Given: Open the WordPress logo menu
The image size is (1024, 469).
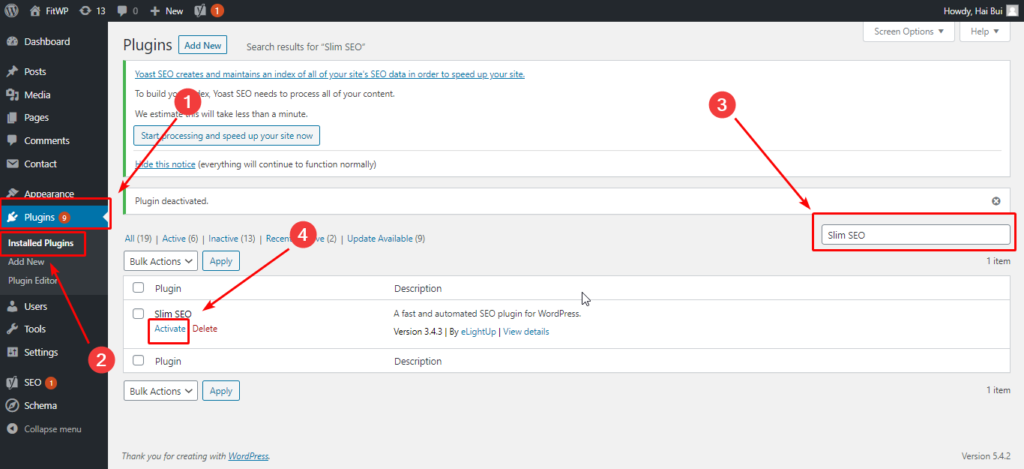Looking at the screenshot, I should click(12, 10).
